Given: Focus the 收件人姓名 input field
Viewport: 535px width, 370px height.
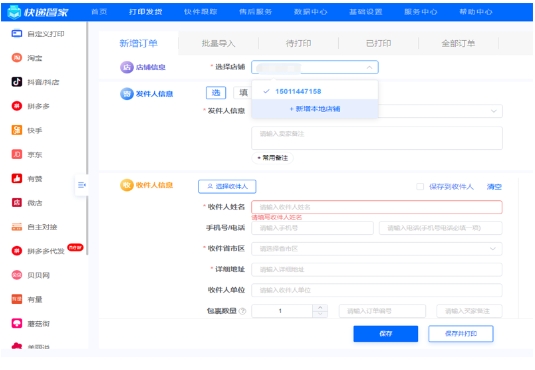Looking at the screenshot, I should pyautogui.click(x=377, y=207).
